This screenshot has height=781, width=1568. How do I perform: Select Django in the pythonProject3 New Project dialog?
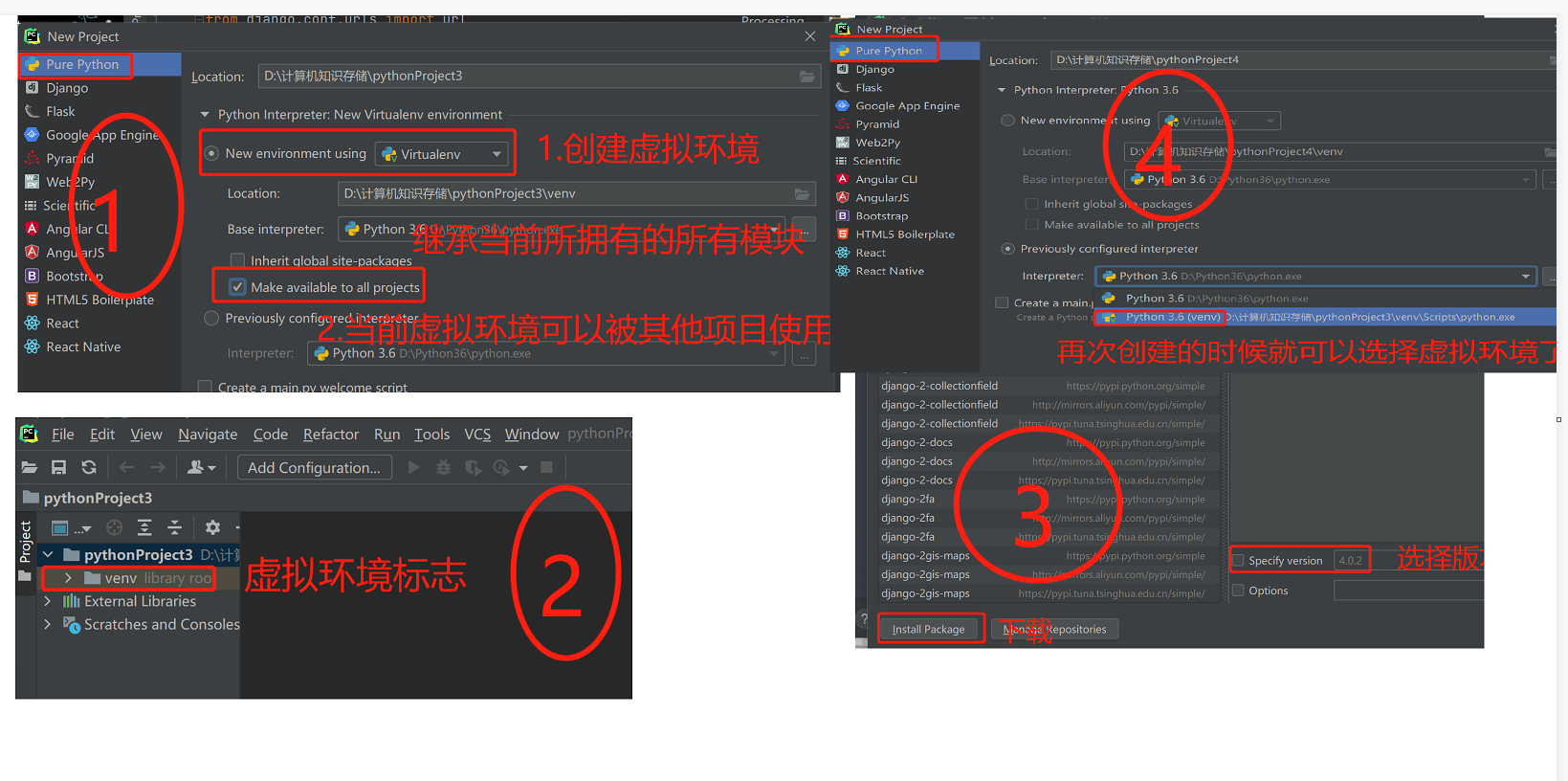(x=67, y=88)
